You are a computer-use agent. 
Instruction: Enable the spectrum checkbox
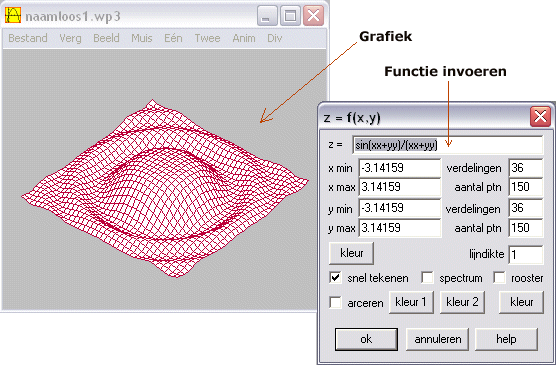coord(427,277)
